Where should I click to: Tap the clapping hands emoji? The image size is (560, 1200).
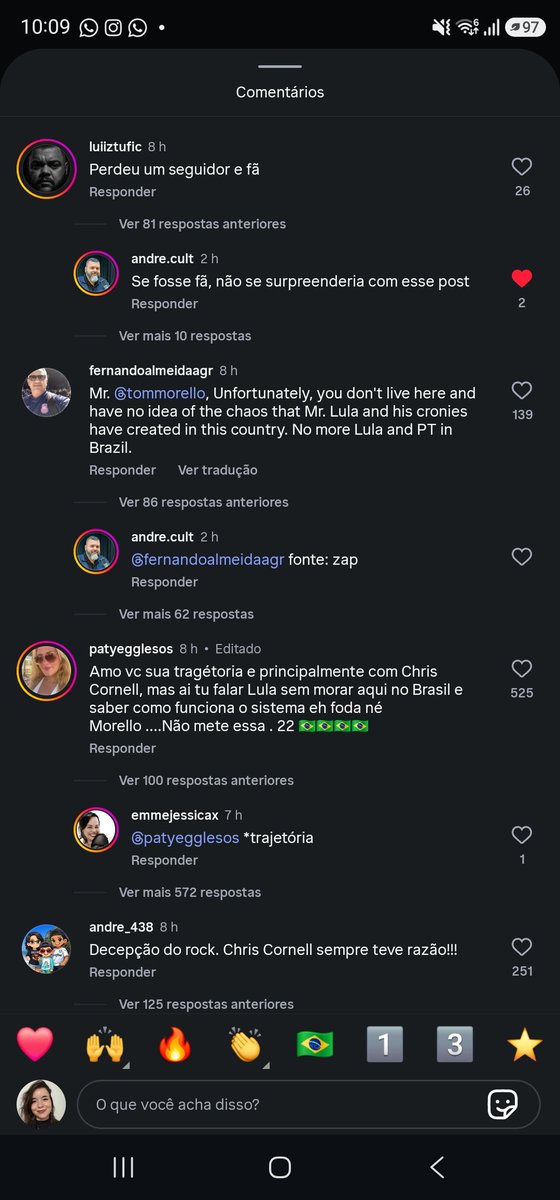coord(245,1044)
